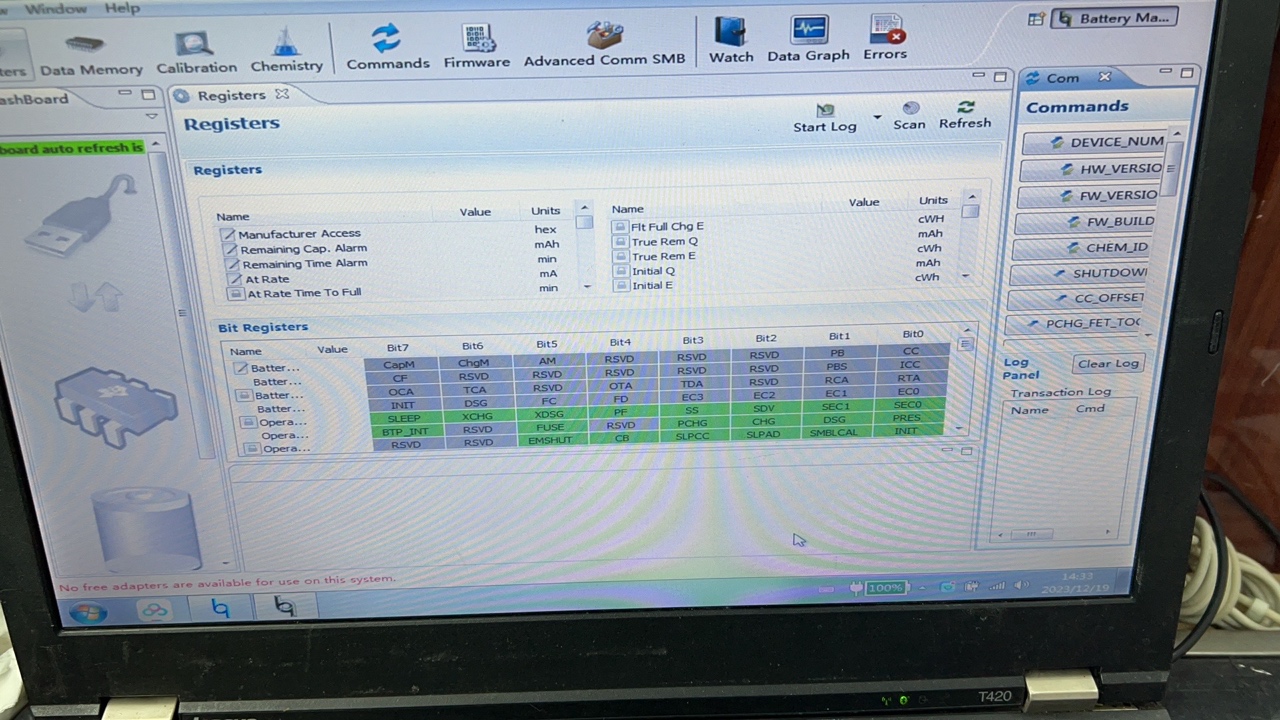The image size is (1280, 720).
Task: Toggle At Rate Time To Full icon
Action: [235, 294]
